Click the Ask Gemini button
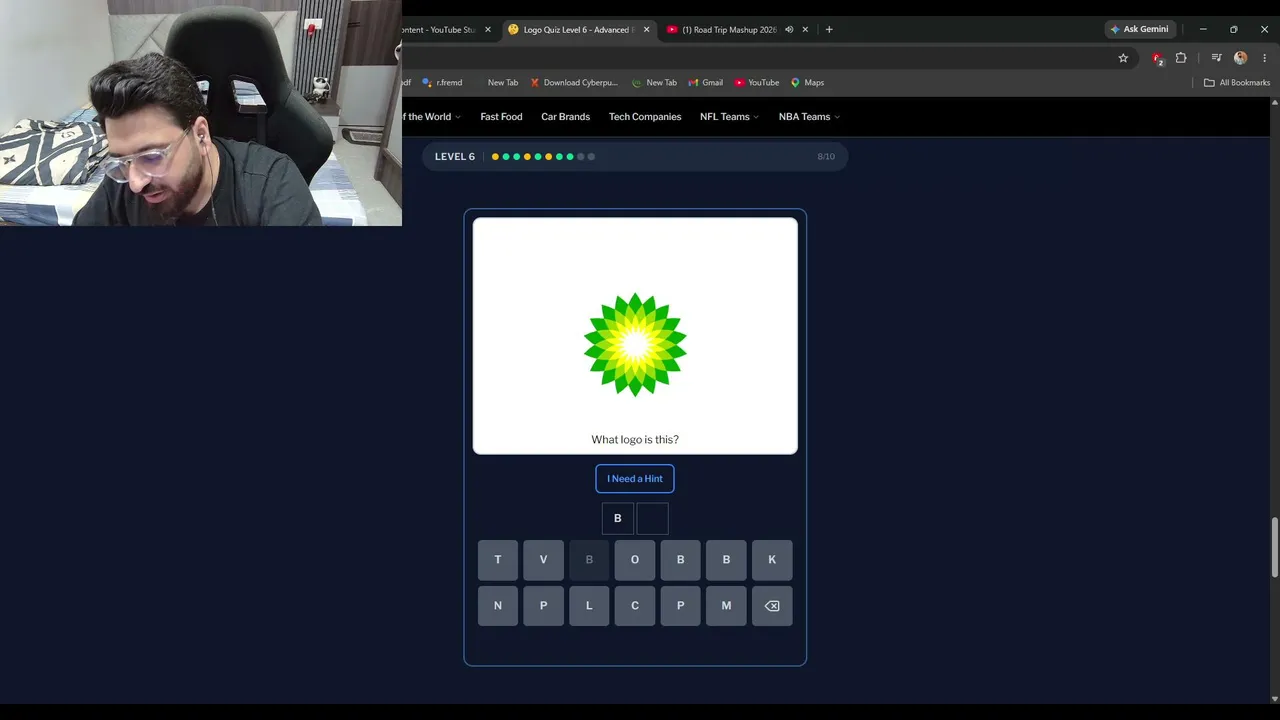This screenshot has height=720, width=1280. click(1139, 30)
